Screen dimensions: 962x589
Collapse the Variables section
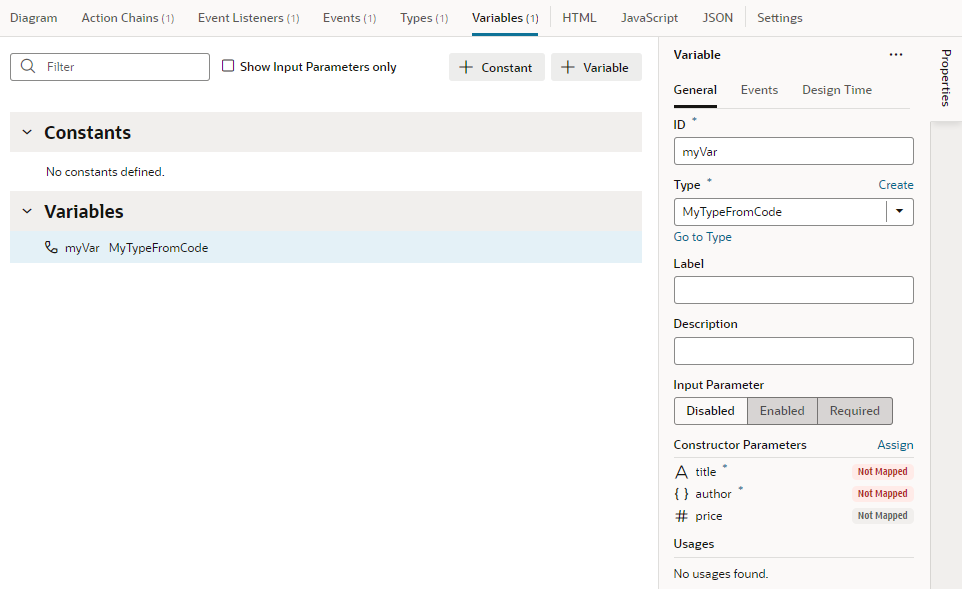tap(27, 211)
